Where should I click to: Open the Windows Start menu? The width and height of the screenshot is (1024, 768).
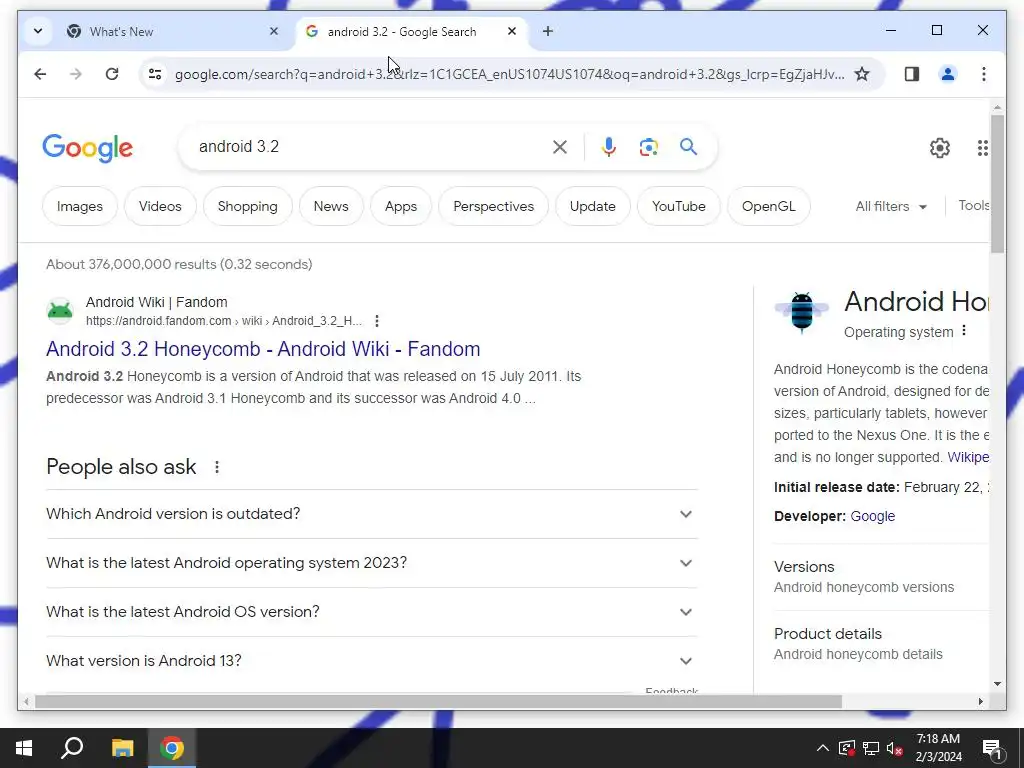[x=24, y=748]
